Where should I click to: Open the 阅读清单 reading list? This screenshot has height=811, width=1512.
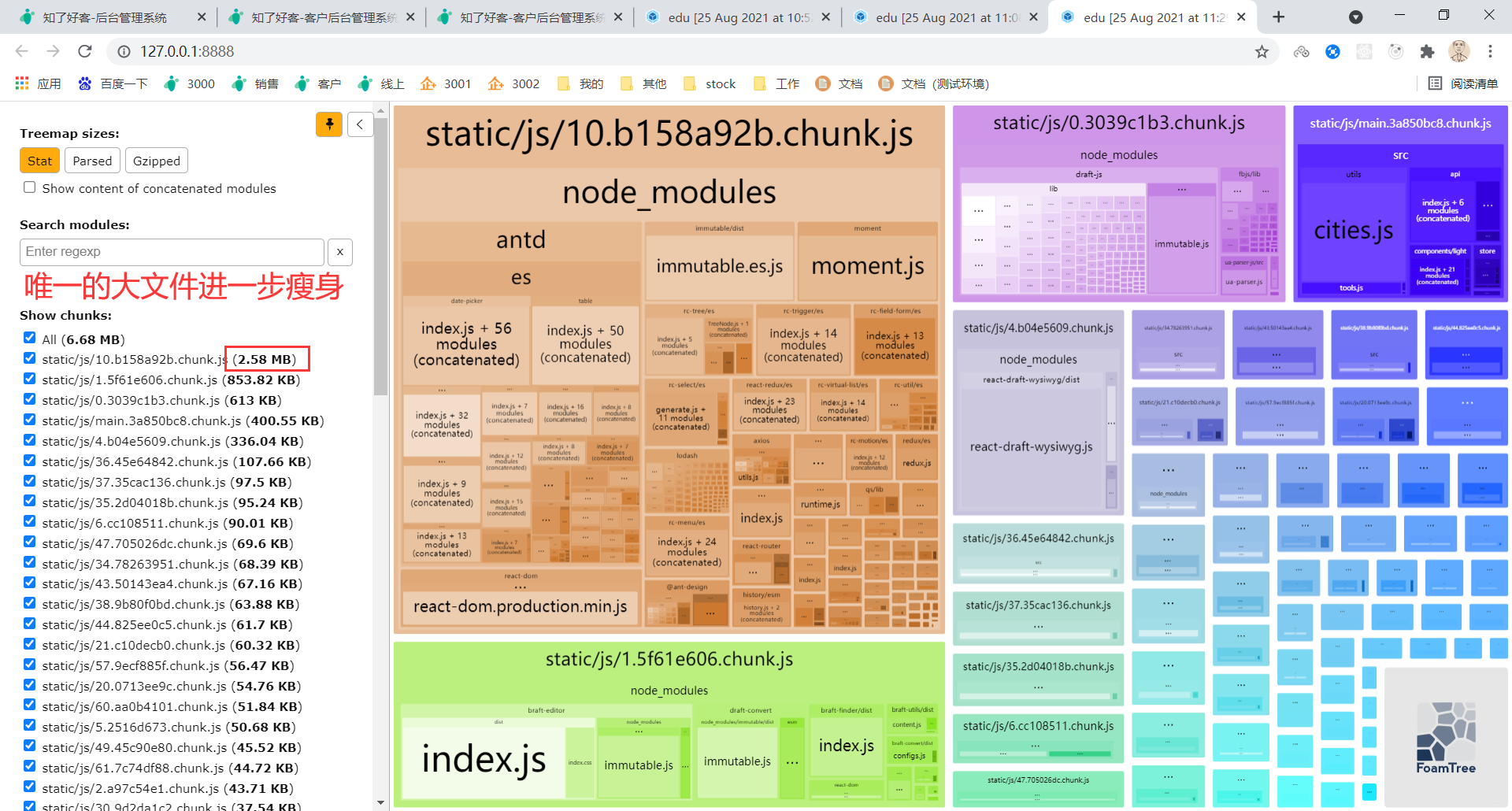tap(1463, 83)
